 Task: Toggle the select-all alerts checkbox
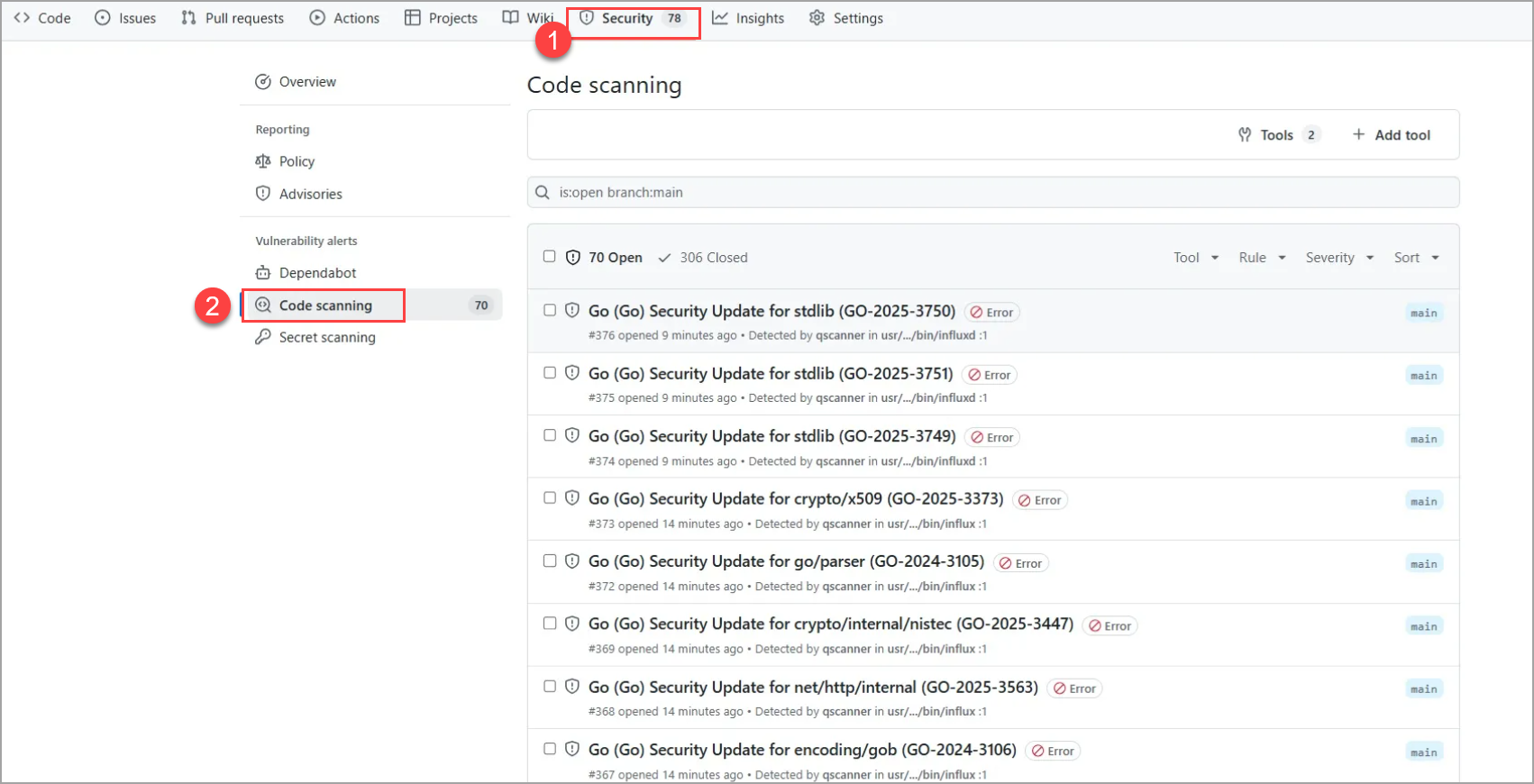[x=549, y=257]
